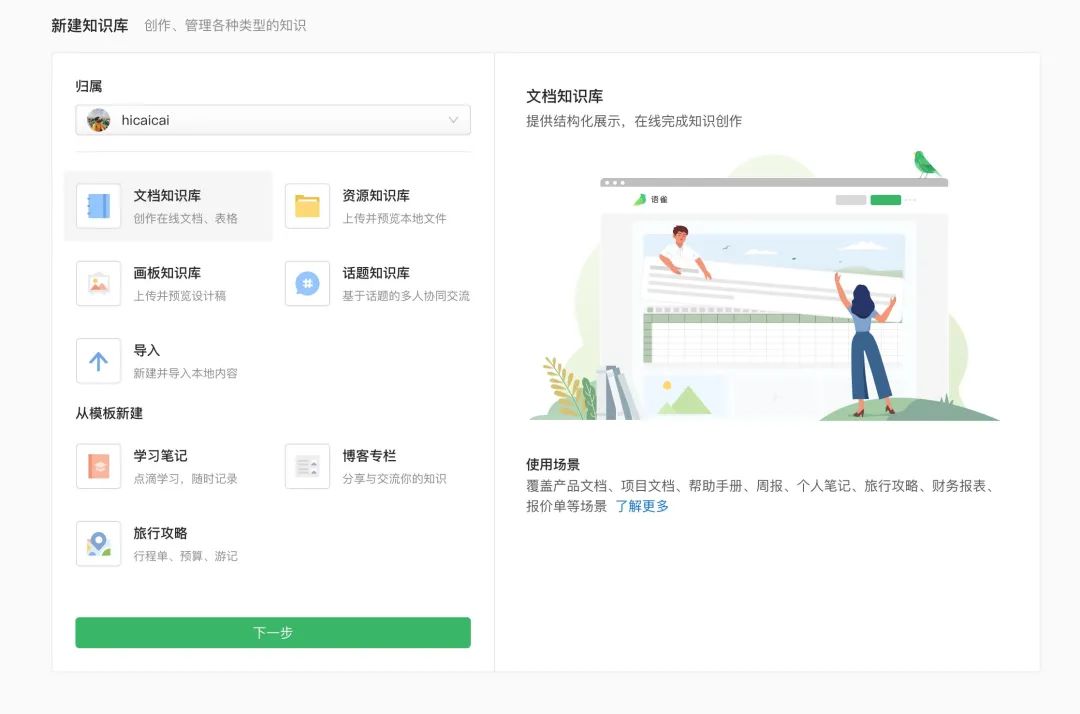Click the upward arrow 导入 icon
The image size is (1080, 714).
(98, 361)
